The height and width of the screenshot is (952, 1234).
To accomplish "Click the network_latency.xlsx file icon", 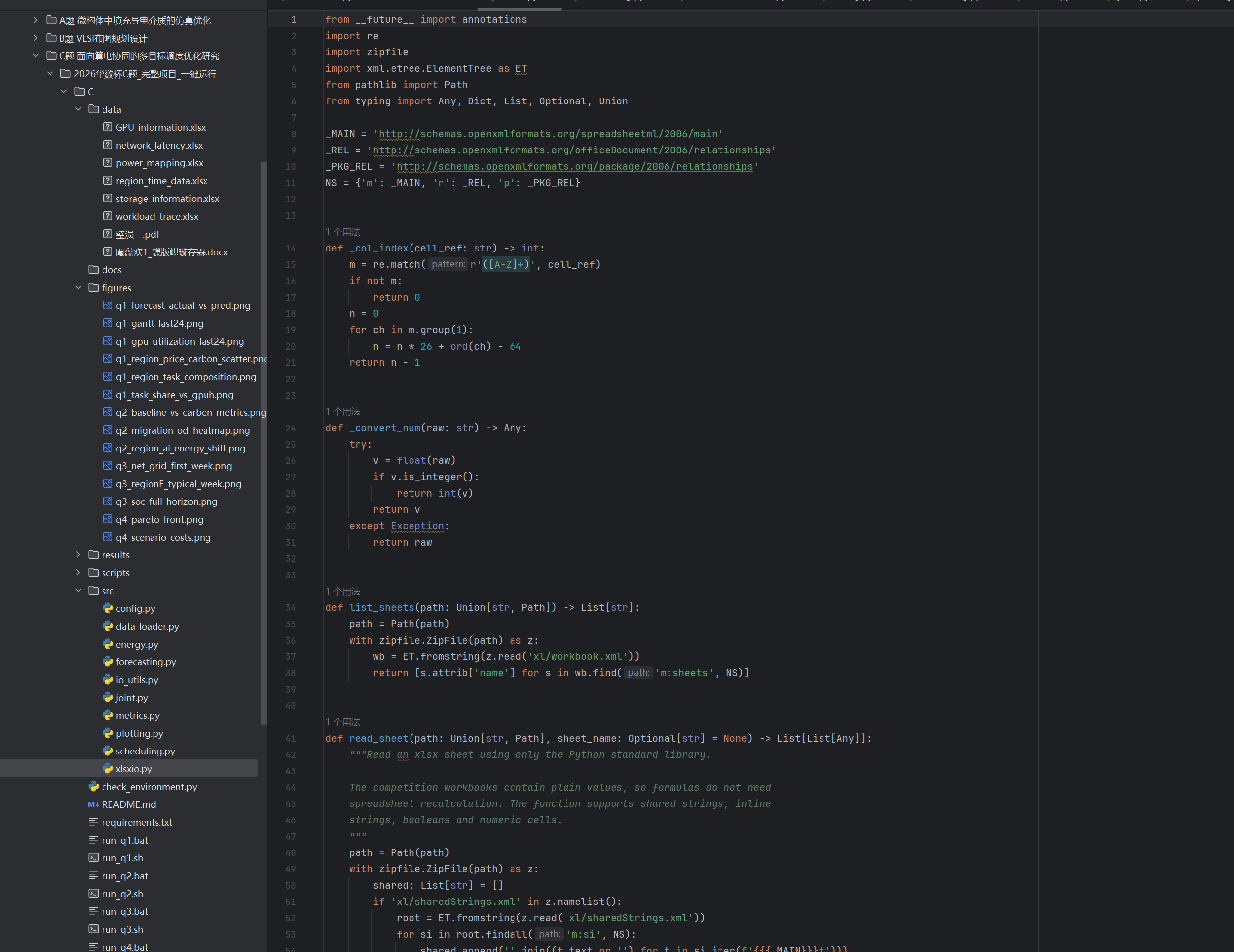I will click(x=108, y=145).
